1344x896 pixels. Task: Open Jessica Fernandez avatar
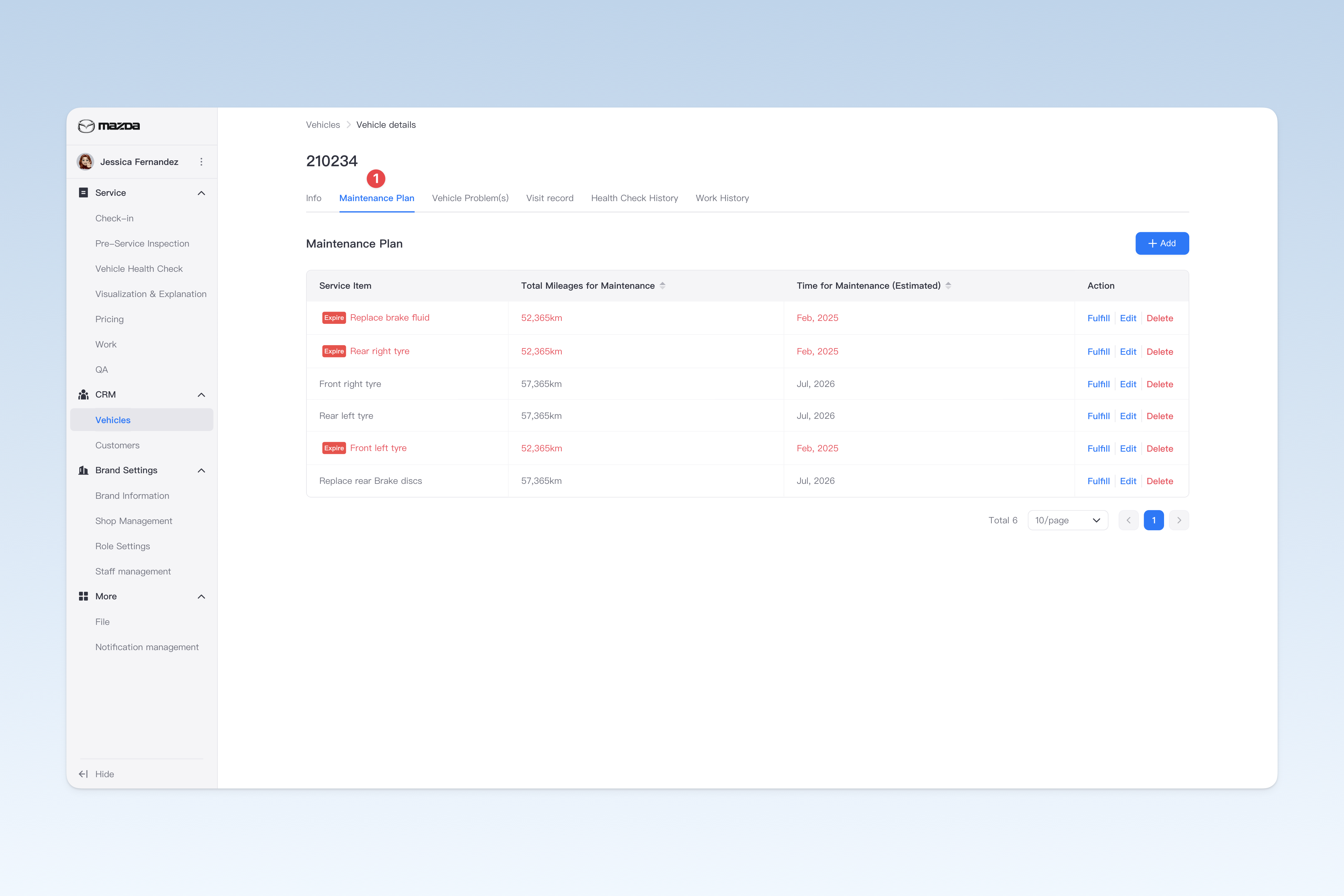86,162
